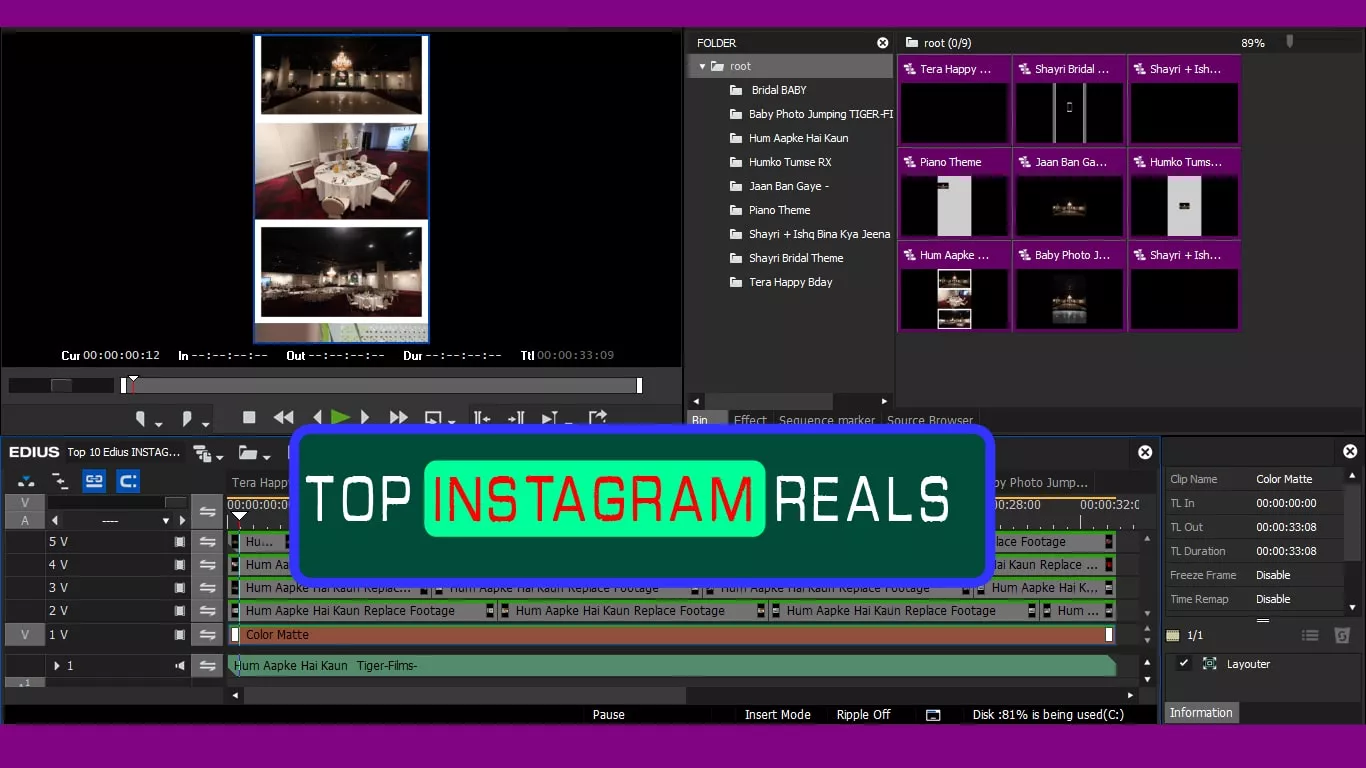Click the export icon in the playback controls

point(598,416)
